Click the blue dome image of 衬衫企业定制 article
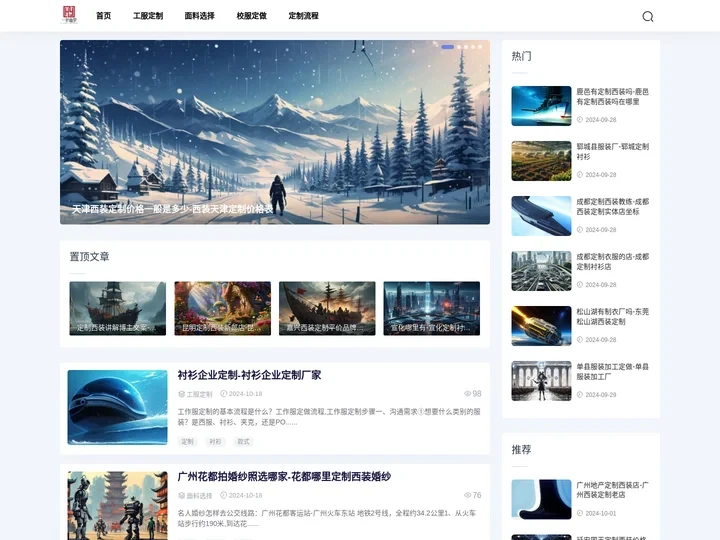Image resolution: width=720 pixels, height=540 pixels. pos(118,407)
